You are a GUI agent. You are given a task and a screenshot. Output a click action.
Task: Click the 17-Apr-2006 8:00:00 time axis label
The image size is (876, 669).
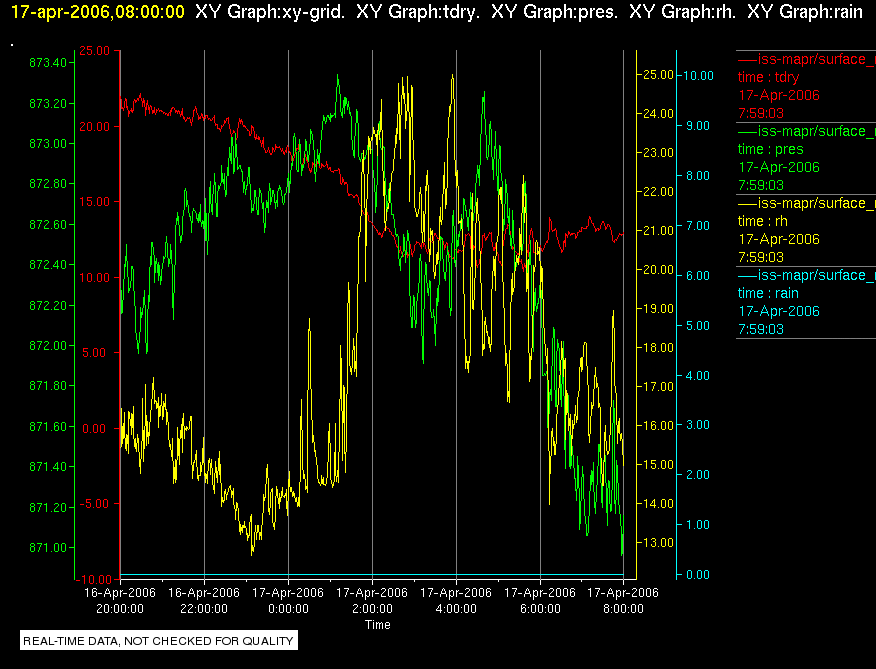tap(623, 600)
